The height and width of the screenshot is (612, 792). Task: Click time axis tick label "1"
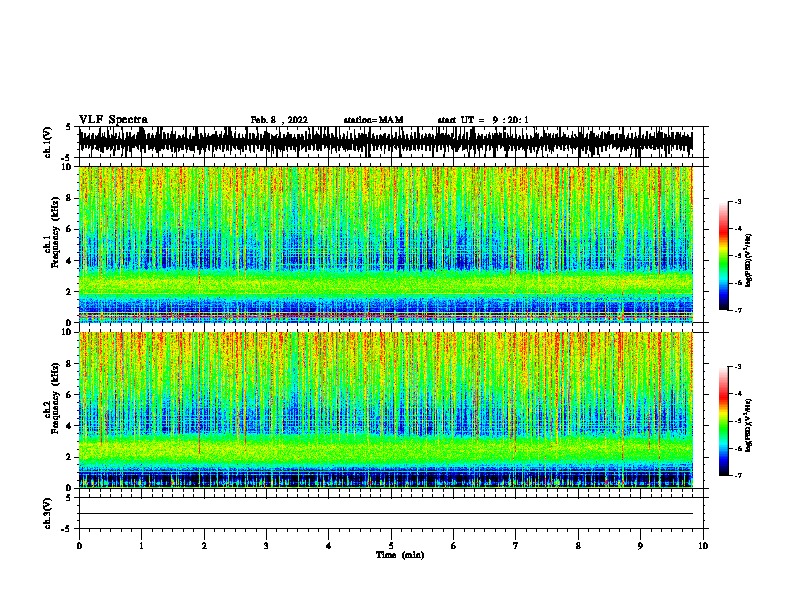(141, 546)
